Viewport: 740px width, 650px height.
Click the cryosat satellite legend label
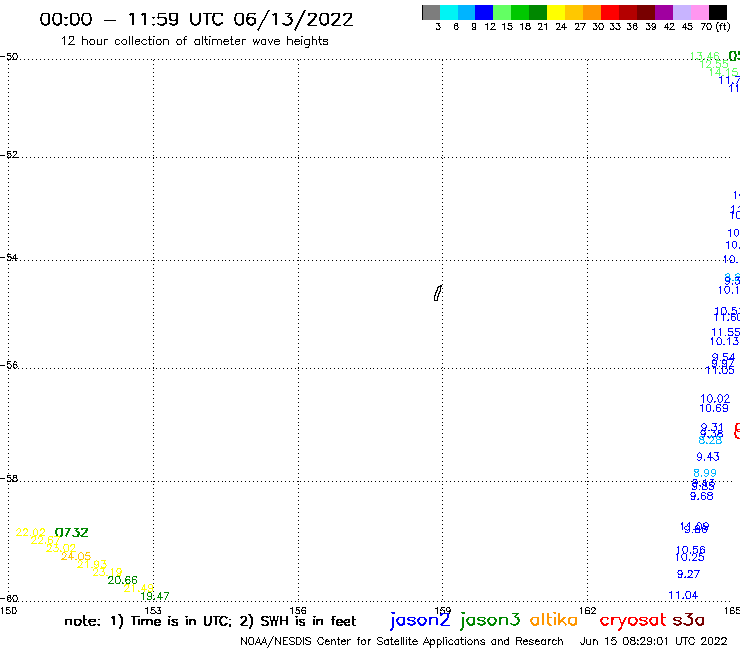click(633, 621)
